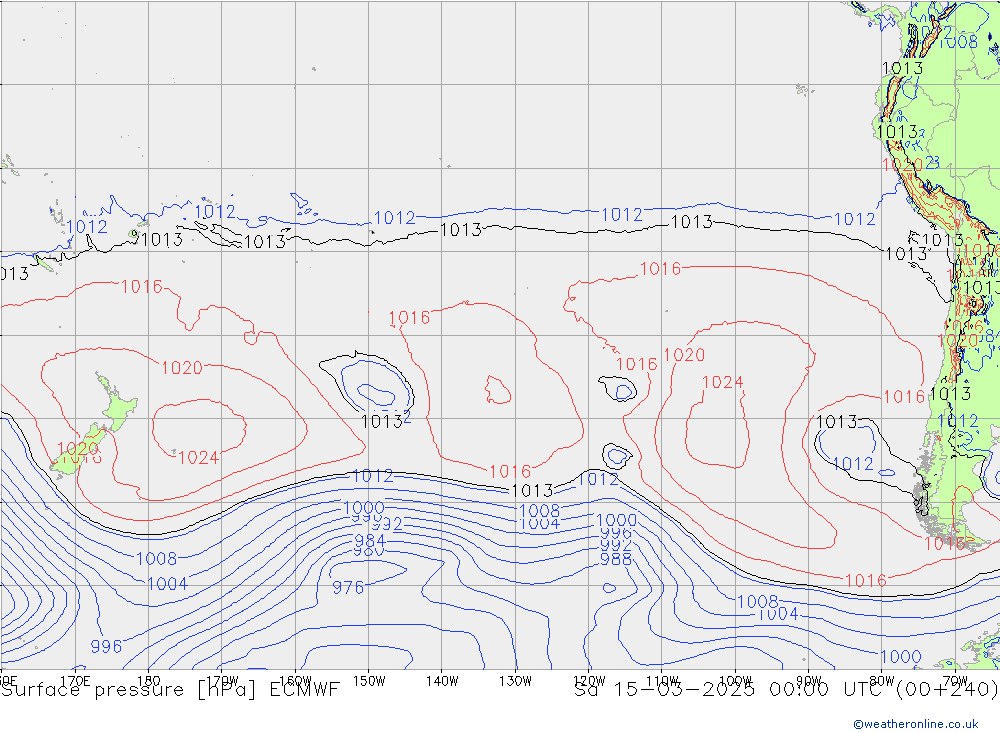Select the 150W longitude axis label

368,680
